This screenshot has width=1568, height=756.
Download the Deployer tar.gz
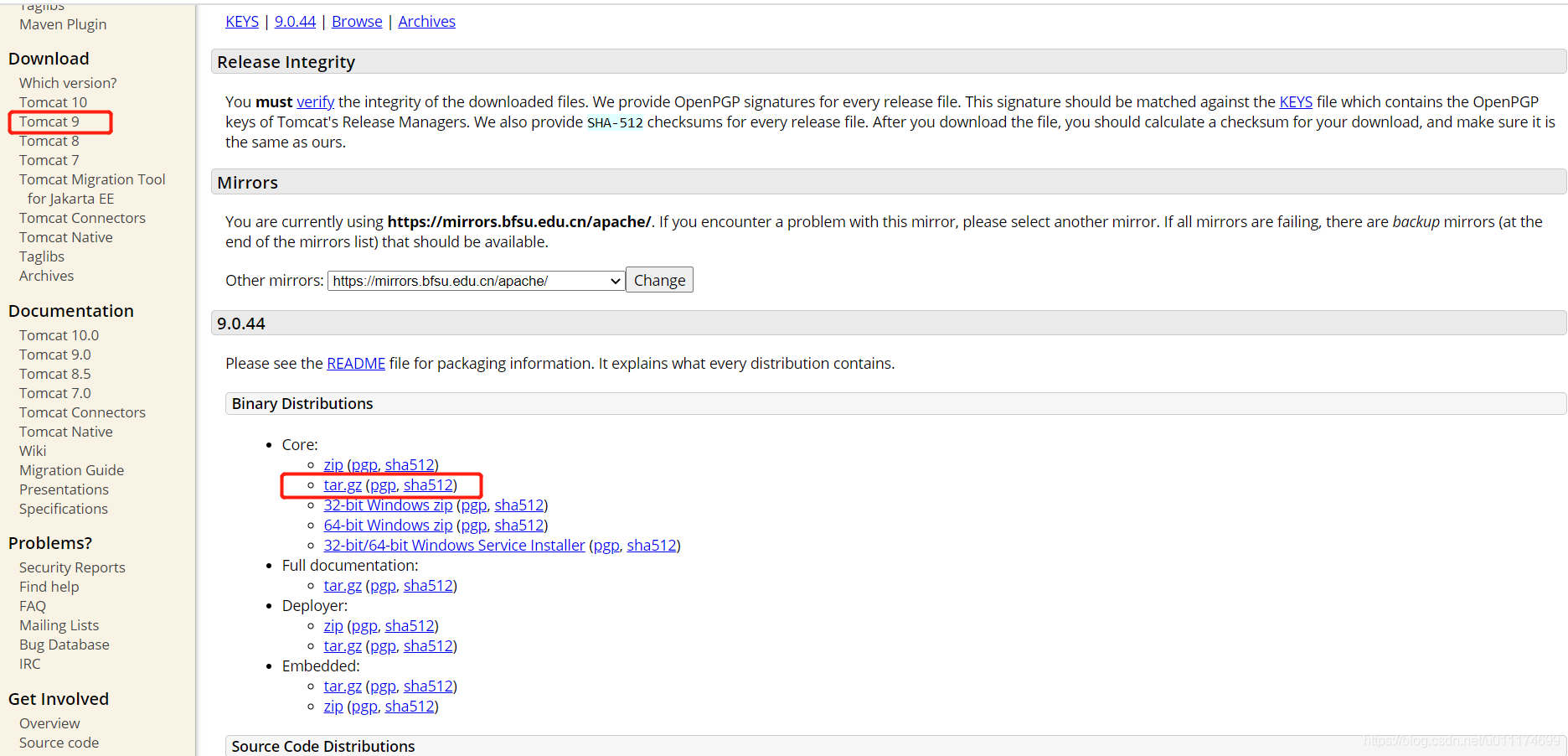[x=343, y=645]
